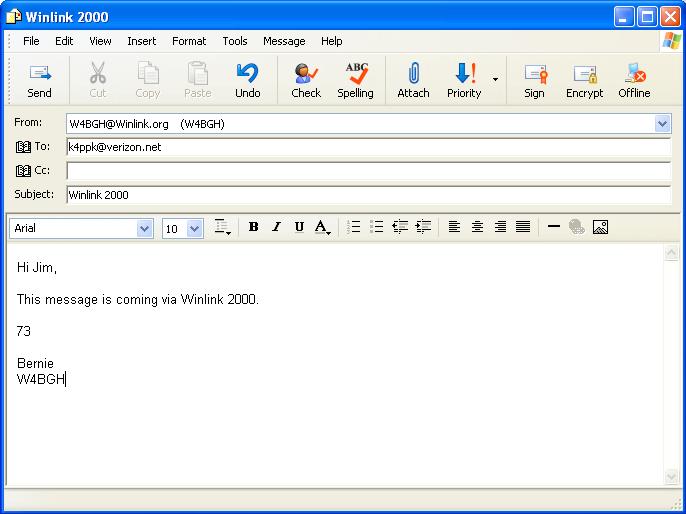The image size is (686, 514).
Task: Encrypt the message
Action: [584, 80]
